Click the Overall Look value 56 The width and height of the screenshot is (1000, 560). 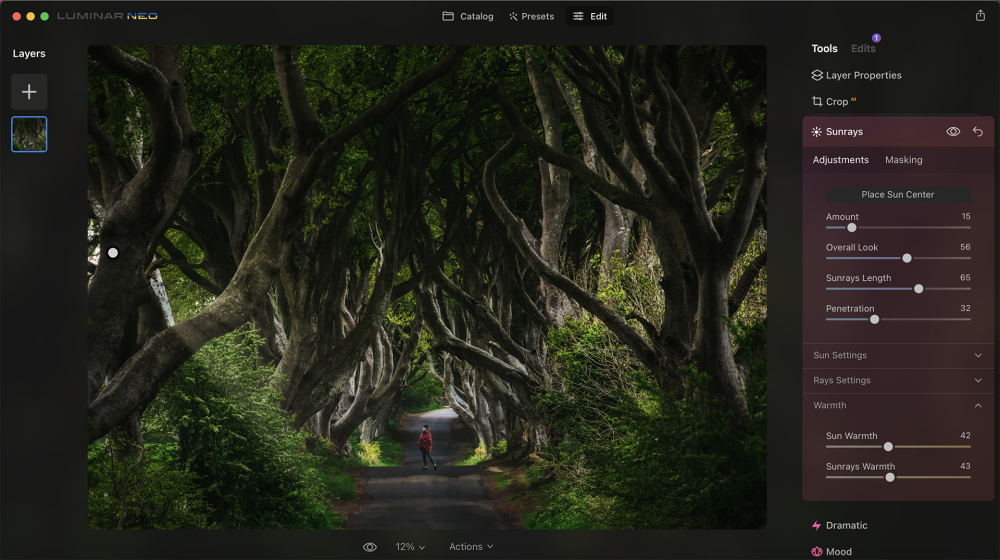tap(965, 247)
